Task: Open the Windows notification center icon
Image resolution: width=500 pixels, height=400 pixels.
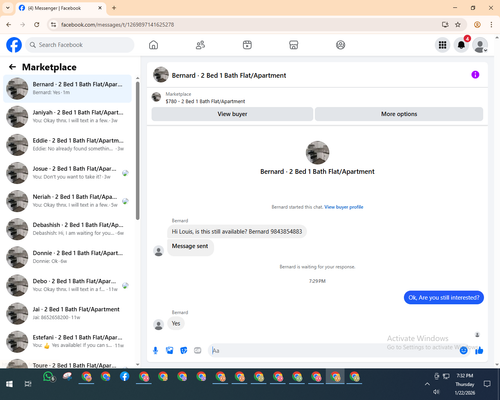Action: 487,384
